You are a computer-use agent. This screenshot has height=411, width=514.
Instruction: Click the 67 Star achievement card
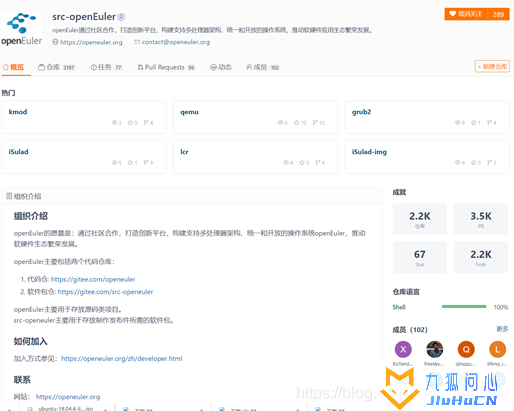420,258
